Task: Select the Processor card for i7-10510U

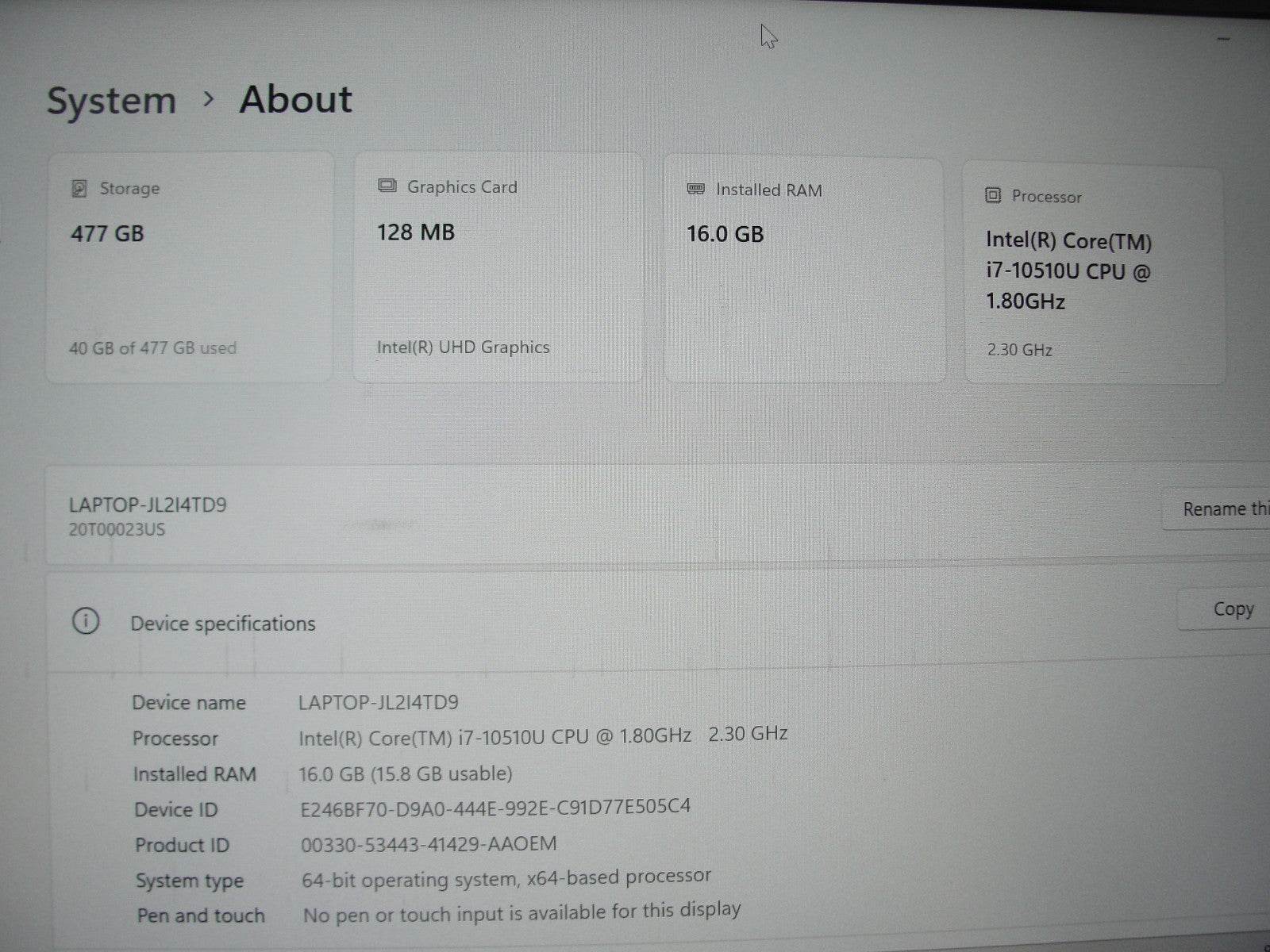Action: click(1095, 270)
